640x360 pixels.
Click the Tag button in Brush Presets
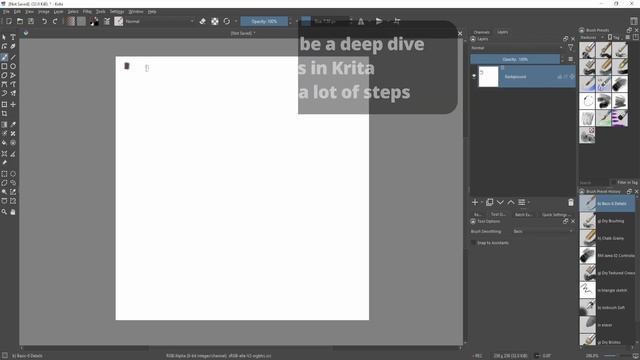613,37
